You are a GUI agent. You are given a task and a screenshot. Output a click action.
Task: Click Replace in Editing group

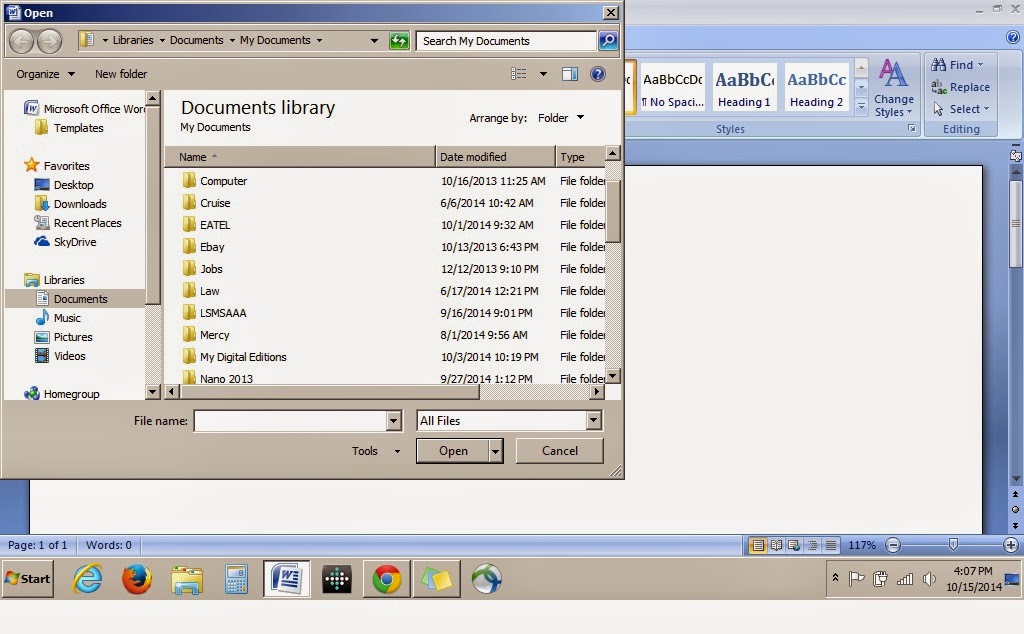(x=960, y=87)
